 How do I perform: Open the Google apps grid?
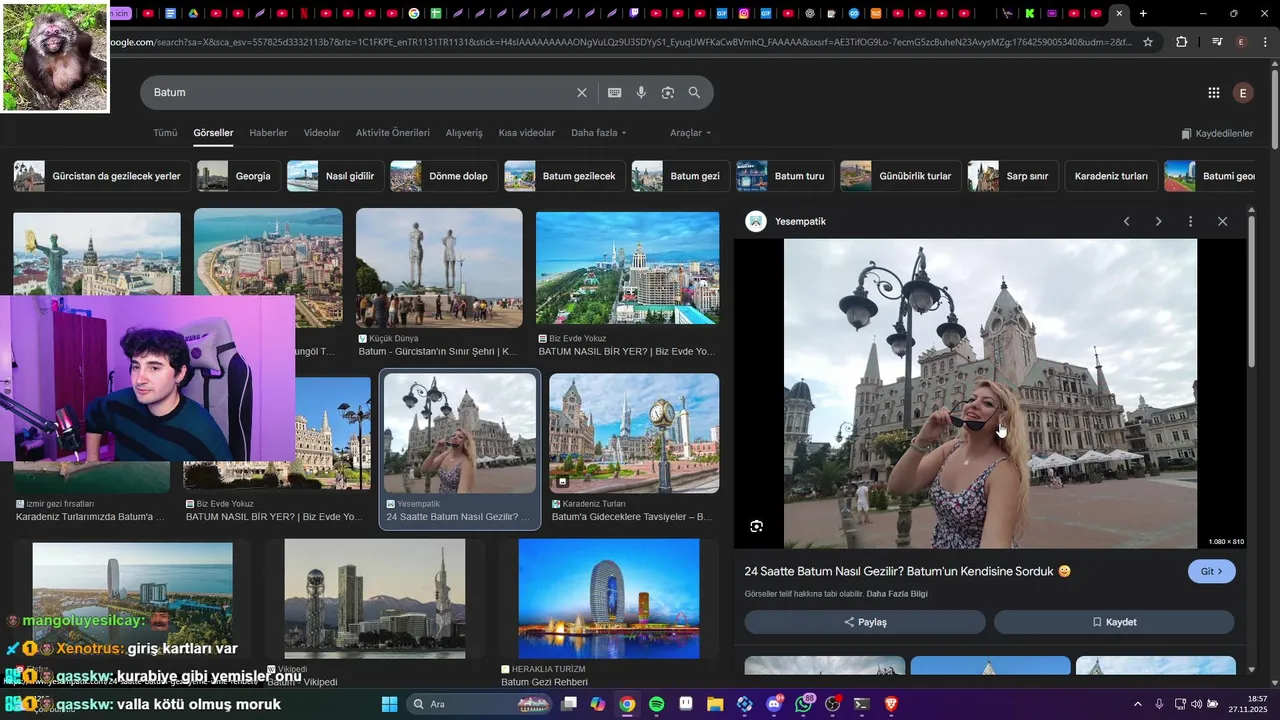pos(1214,93)
